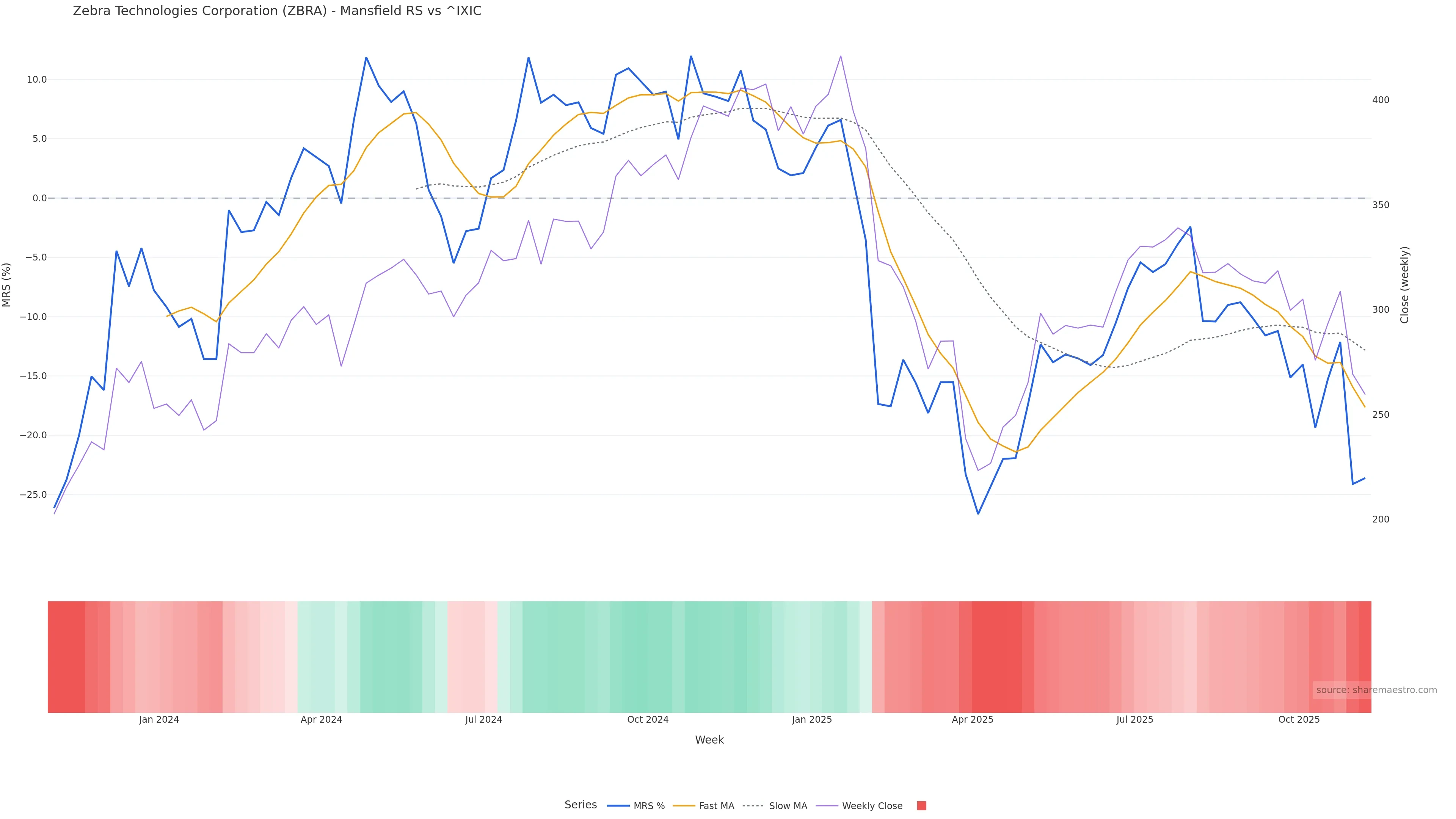Click the −25.0 tick on MRS axis
The width and height of the screenshot is (1456, 819).
(x=33, y=494)
